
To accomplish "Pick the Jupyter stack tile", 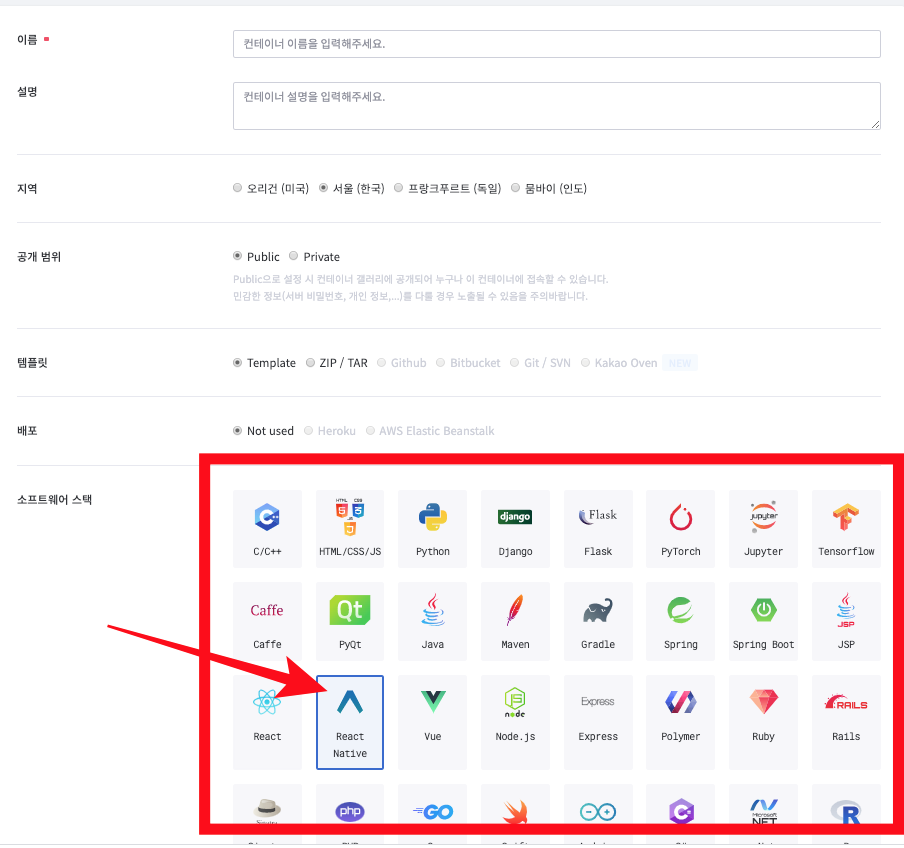I will (x=763, y=529).
